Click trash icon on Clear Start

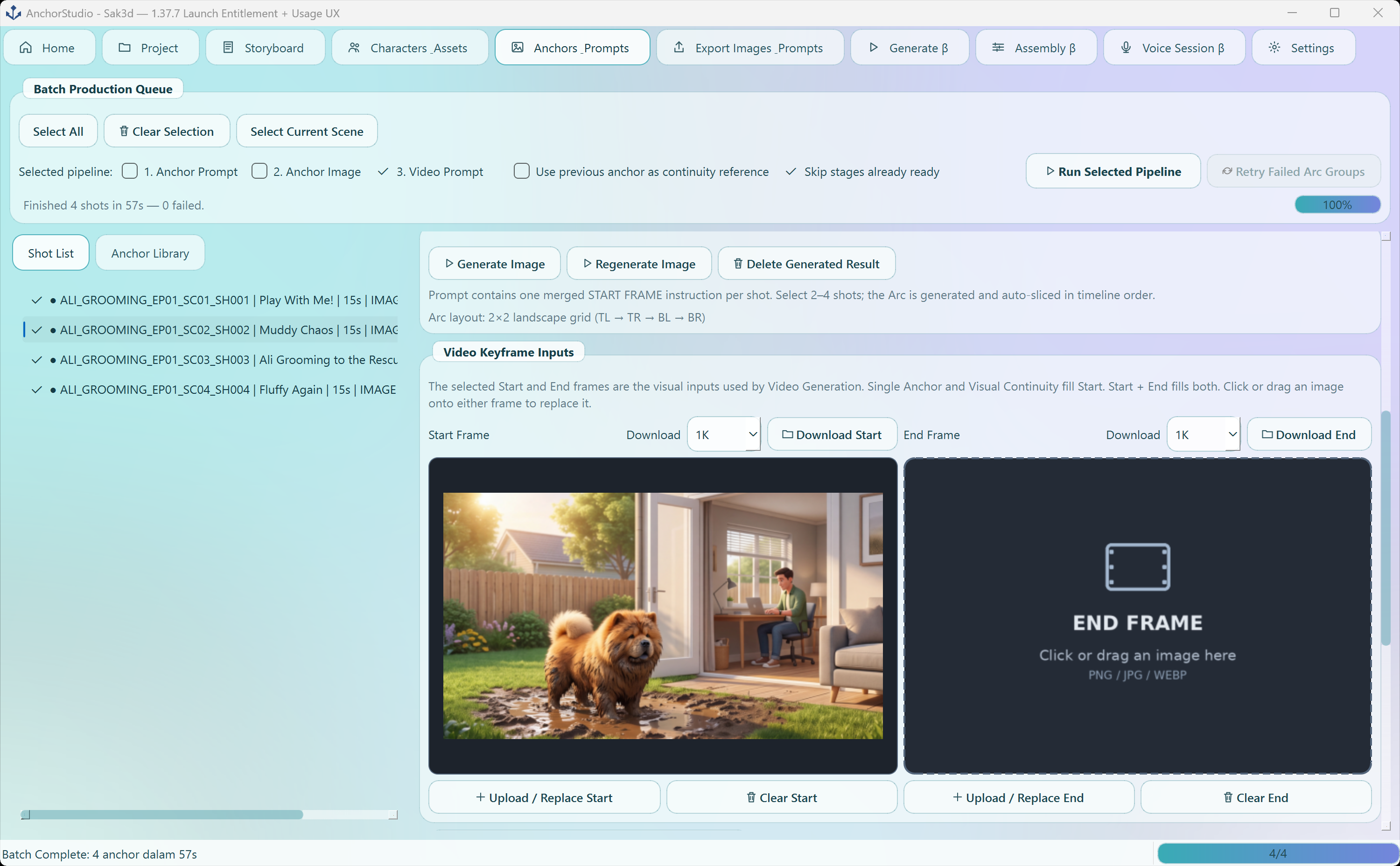pyautogui.click(x=751, y=797)
